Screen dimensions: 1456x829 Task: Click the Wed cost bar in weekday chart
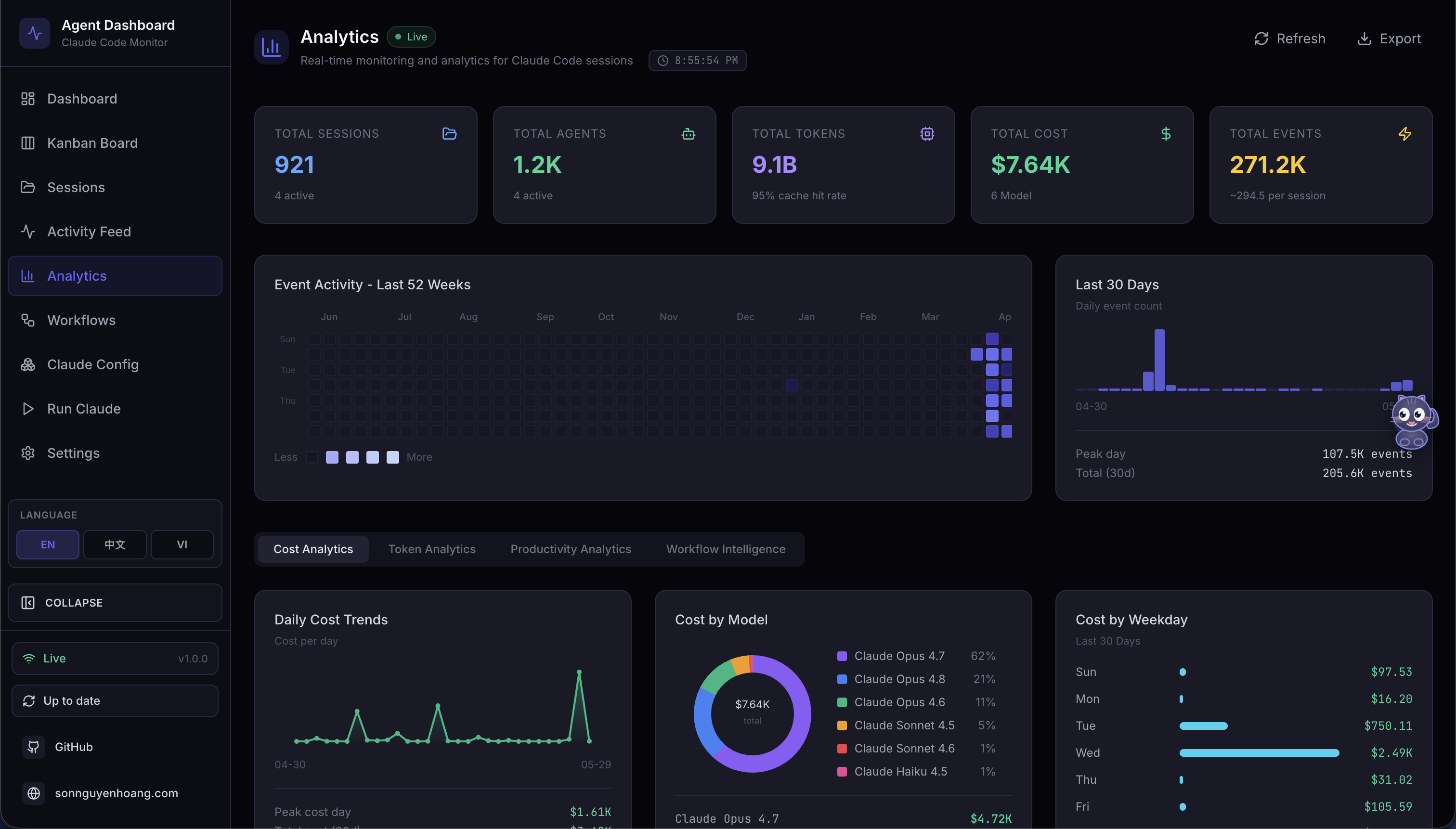tap(1259, 753)
